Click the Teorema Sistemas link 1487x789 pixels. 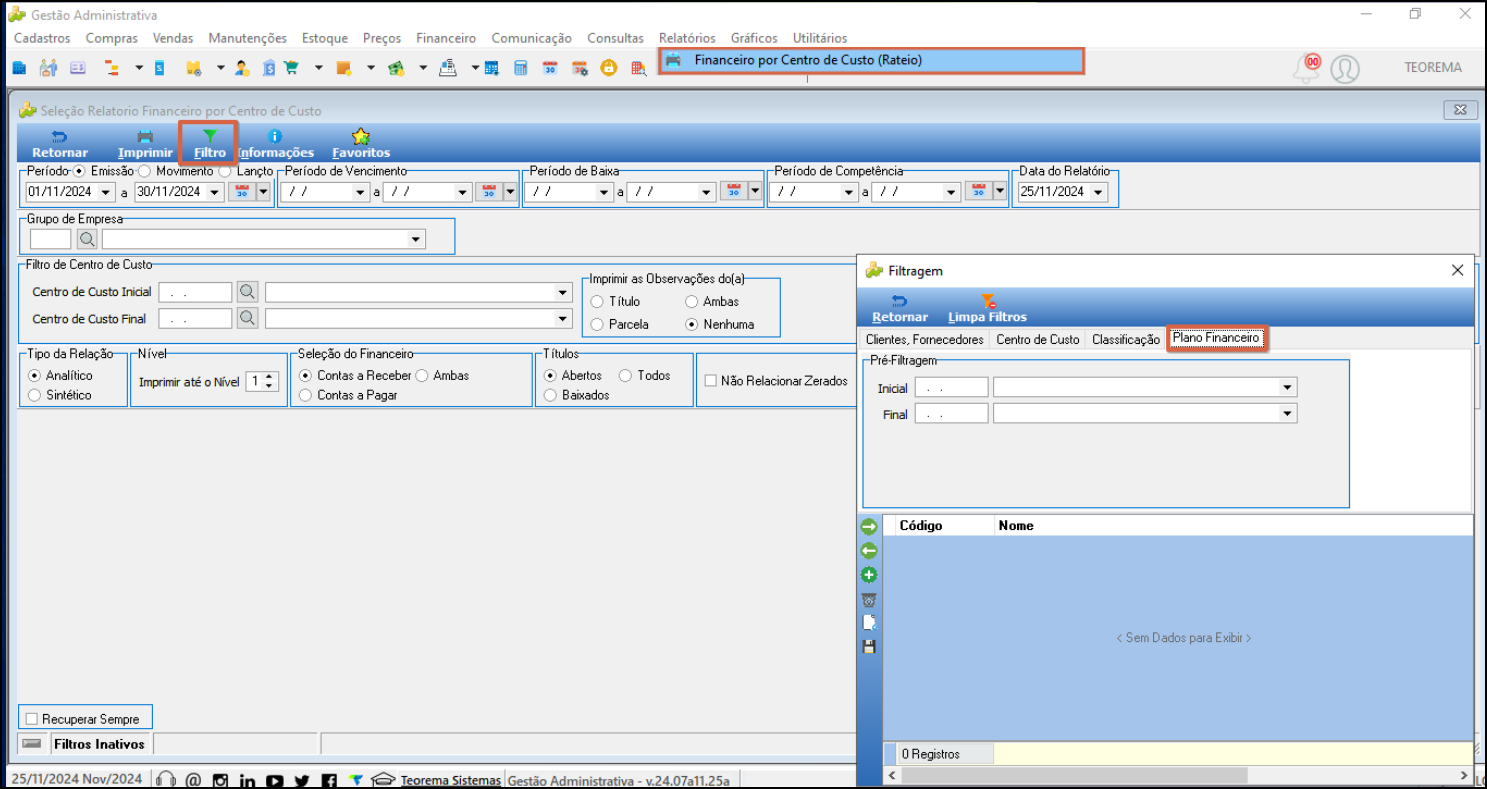[451, 780]
